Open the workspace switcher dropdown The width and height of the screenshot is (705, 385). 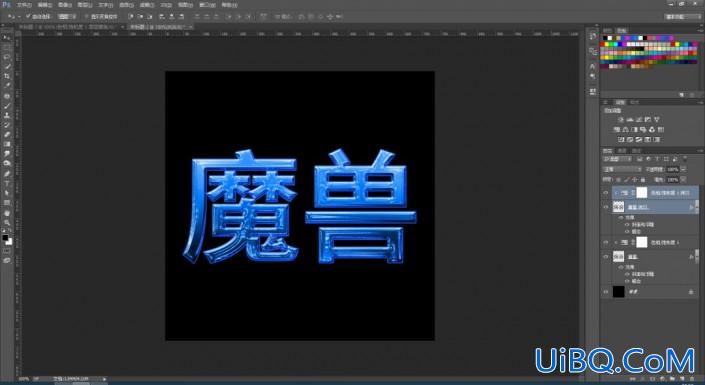tap(682, 16)
